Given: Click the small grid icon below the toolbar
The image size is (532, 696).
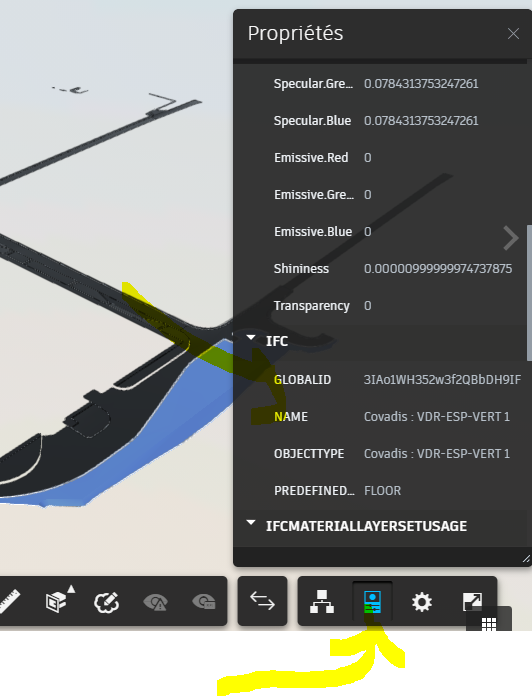Looking at the screenshot, I should pos(489,623).
